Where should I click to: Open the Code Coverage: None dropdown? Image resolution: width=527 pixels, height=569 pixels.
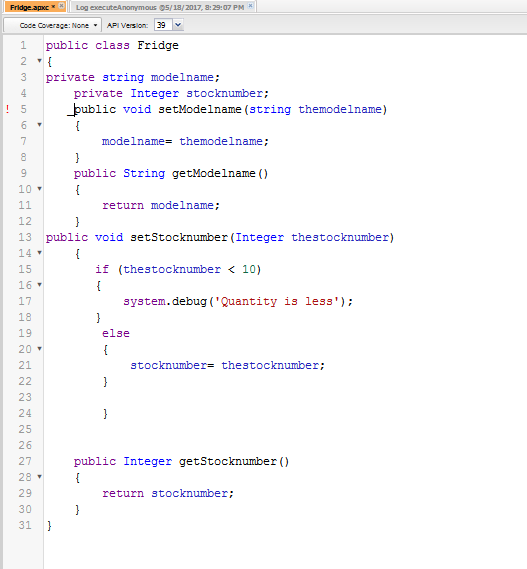click(x=53, y=25)
